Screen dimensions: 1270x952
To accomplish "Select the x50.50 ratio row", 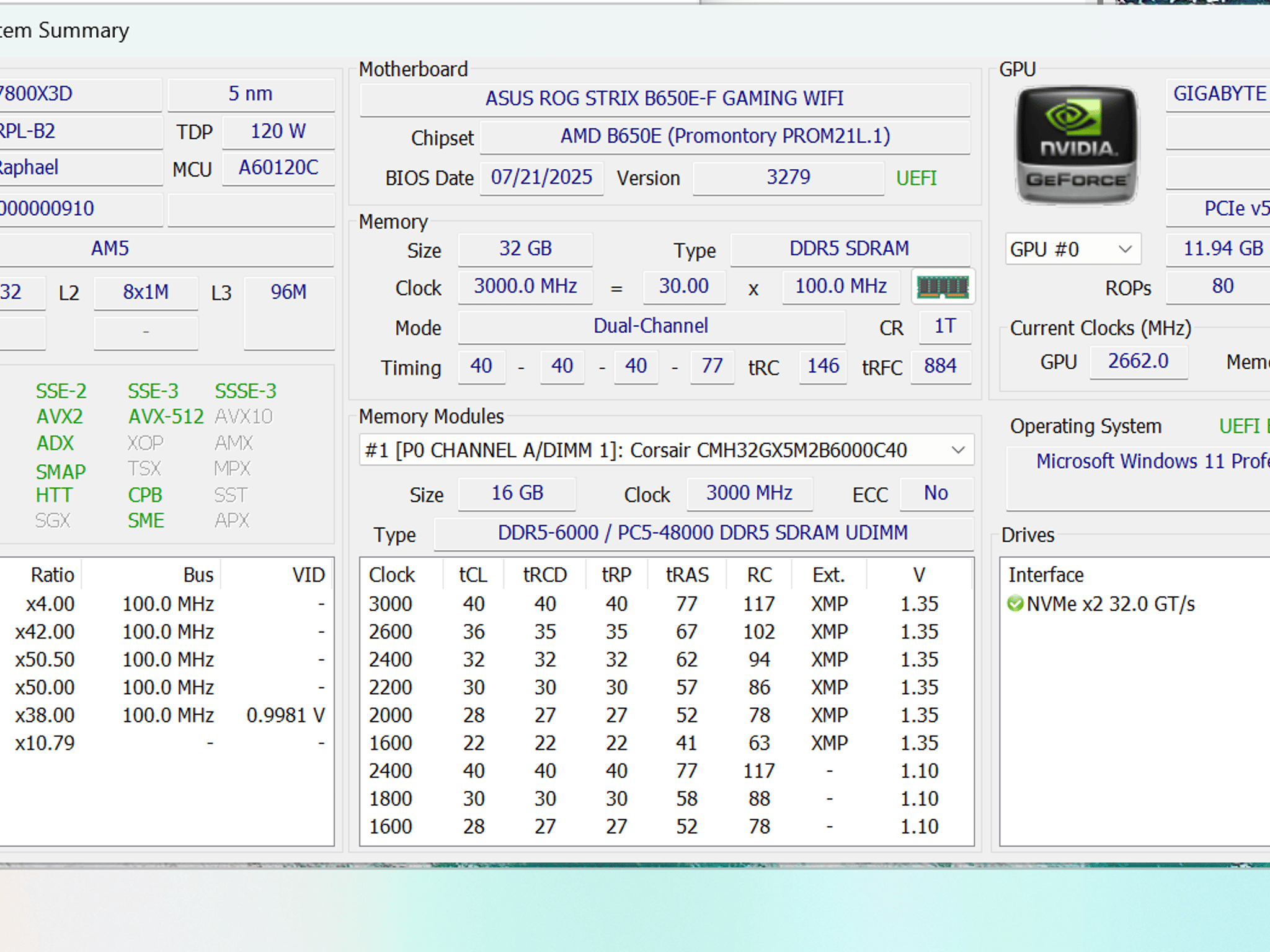I will 166,659.
